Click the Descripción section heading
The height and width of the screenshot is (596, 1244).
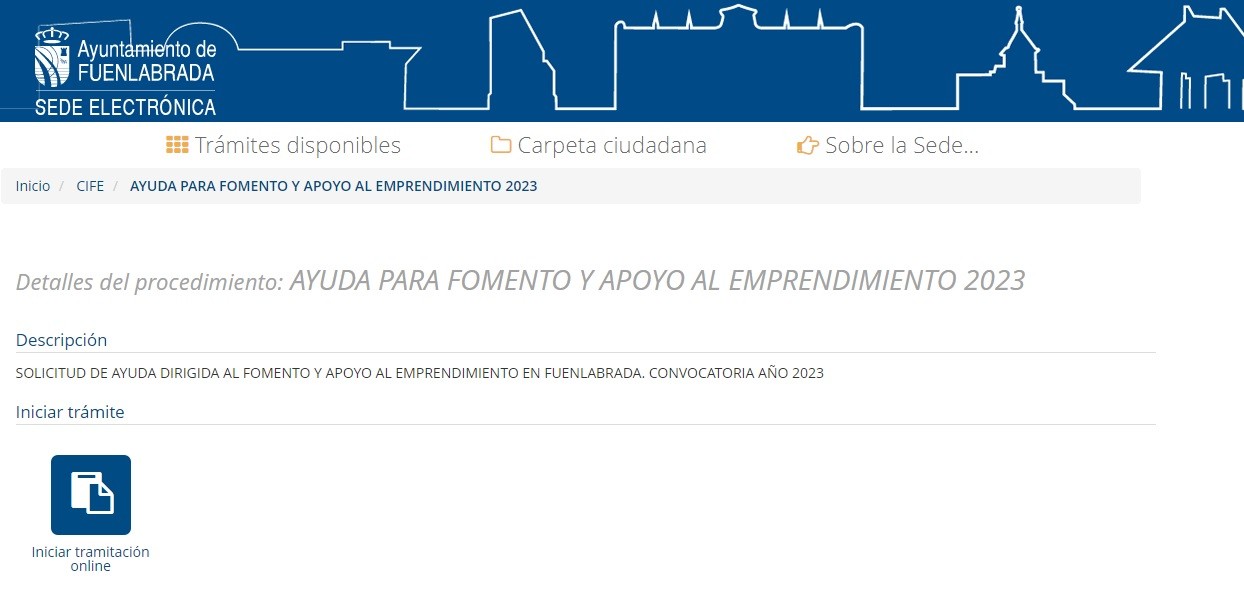[x=61, y=339]
